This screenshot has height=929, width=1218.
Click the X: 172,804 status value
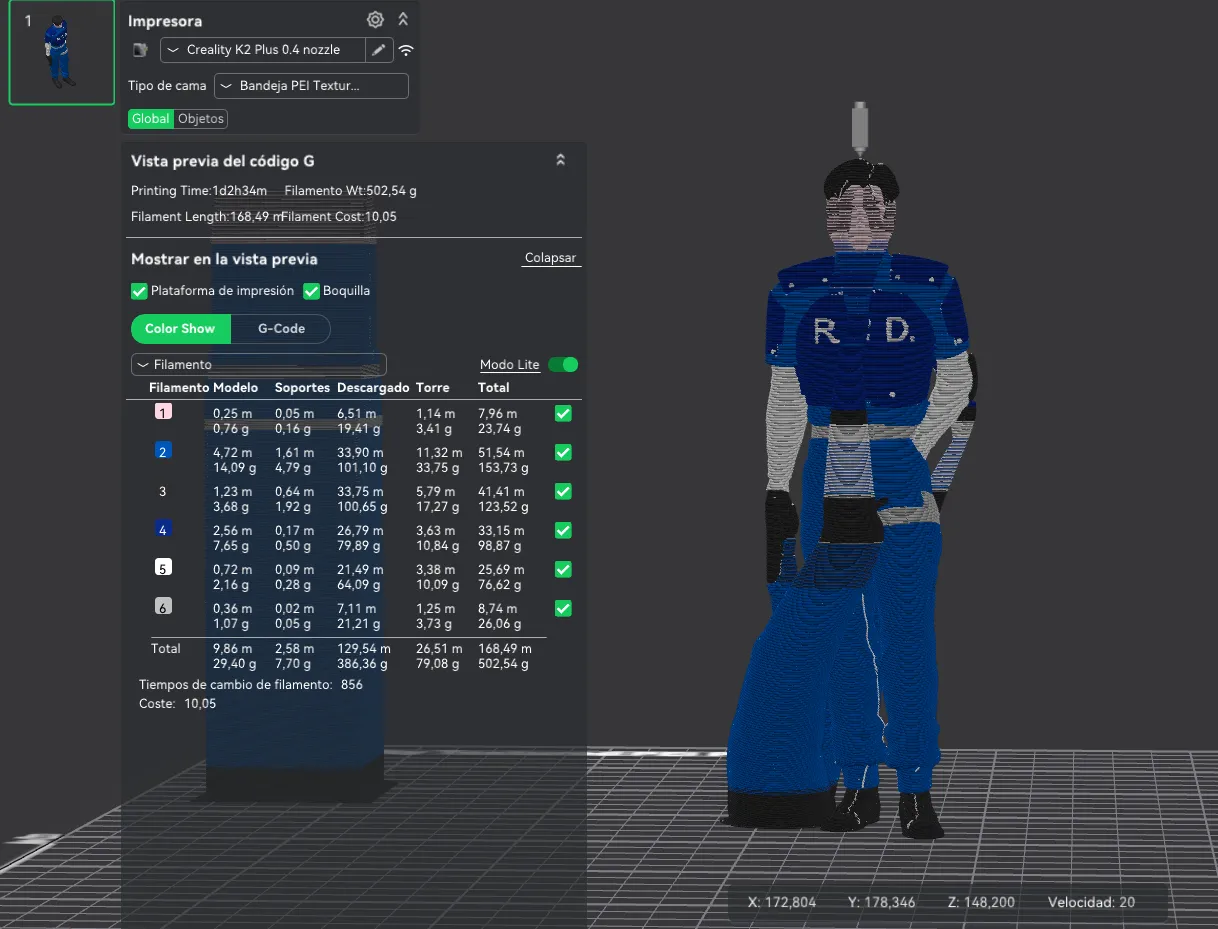782,902
